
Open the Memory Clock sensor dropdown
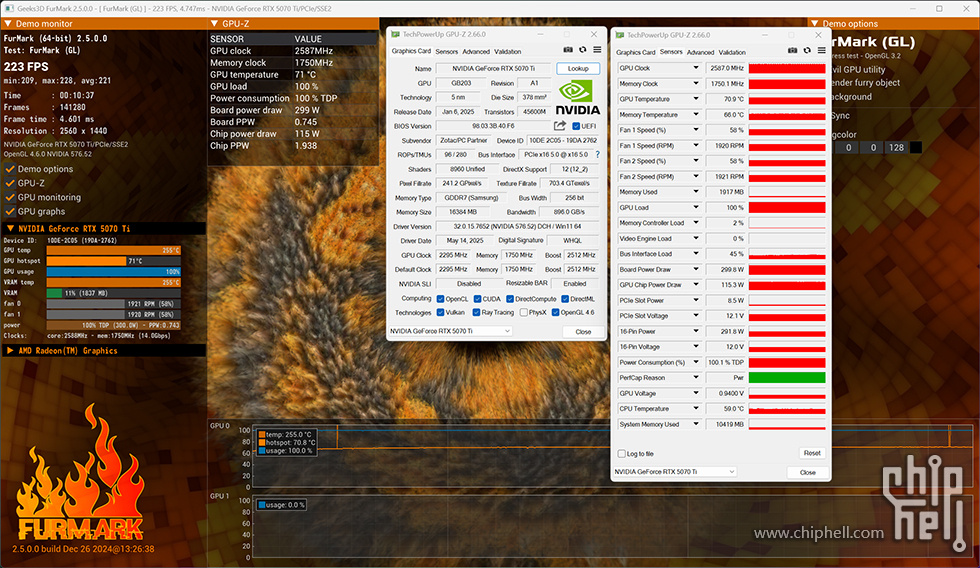pyautogui.click(x=696, y=83)
